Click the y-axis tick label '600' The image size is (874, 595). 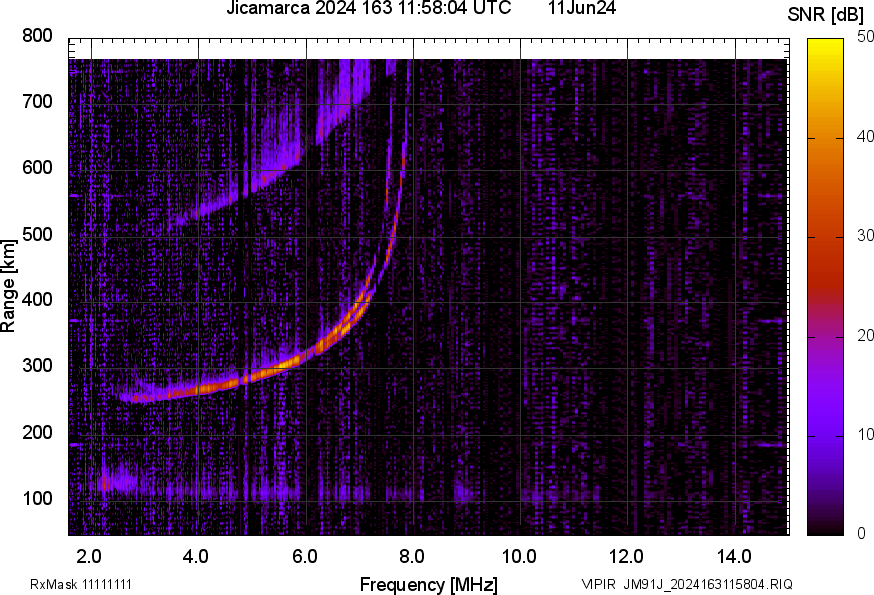[37, 168]
